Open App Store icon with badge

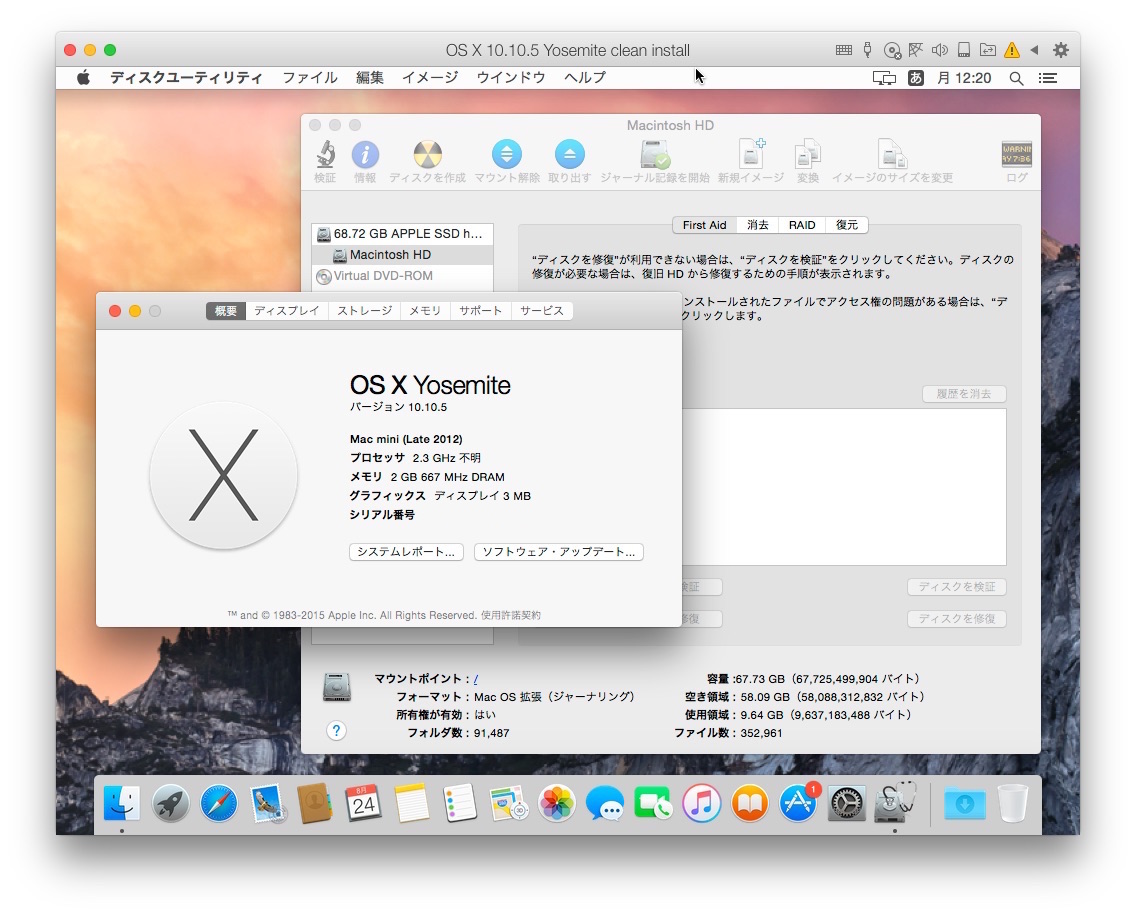coord(798,803)
